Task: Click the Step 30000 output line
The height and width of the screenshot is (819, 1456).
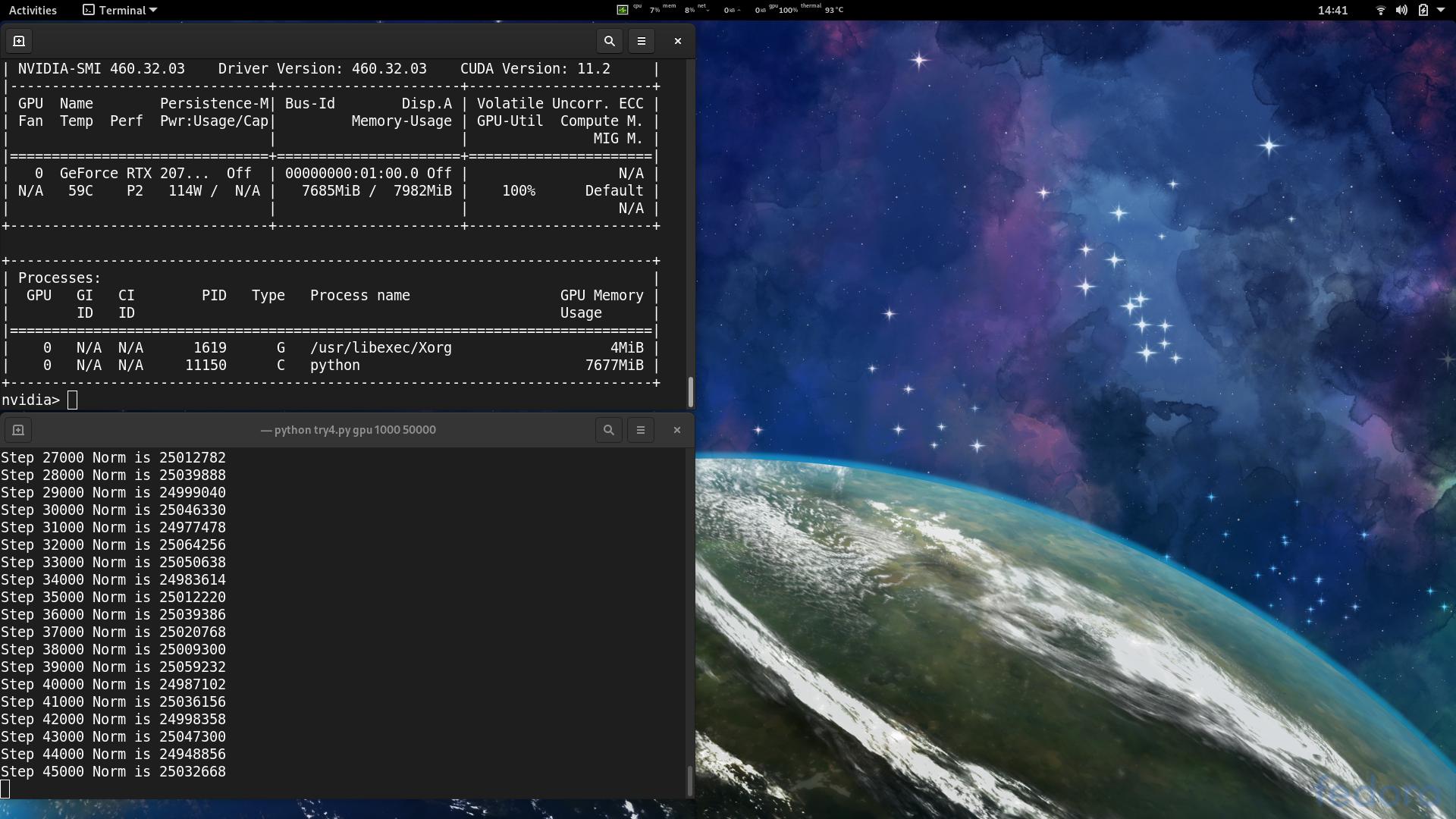Action: point(113,510)
